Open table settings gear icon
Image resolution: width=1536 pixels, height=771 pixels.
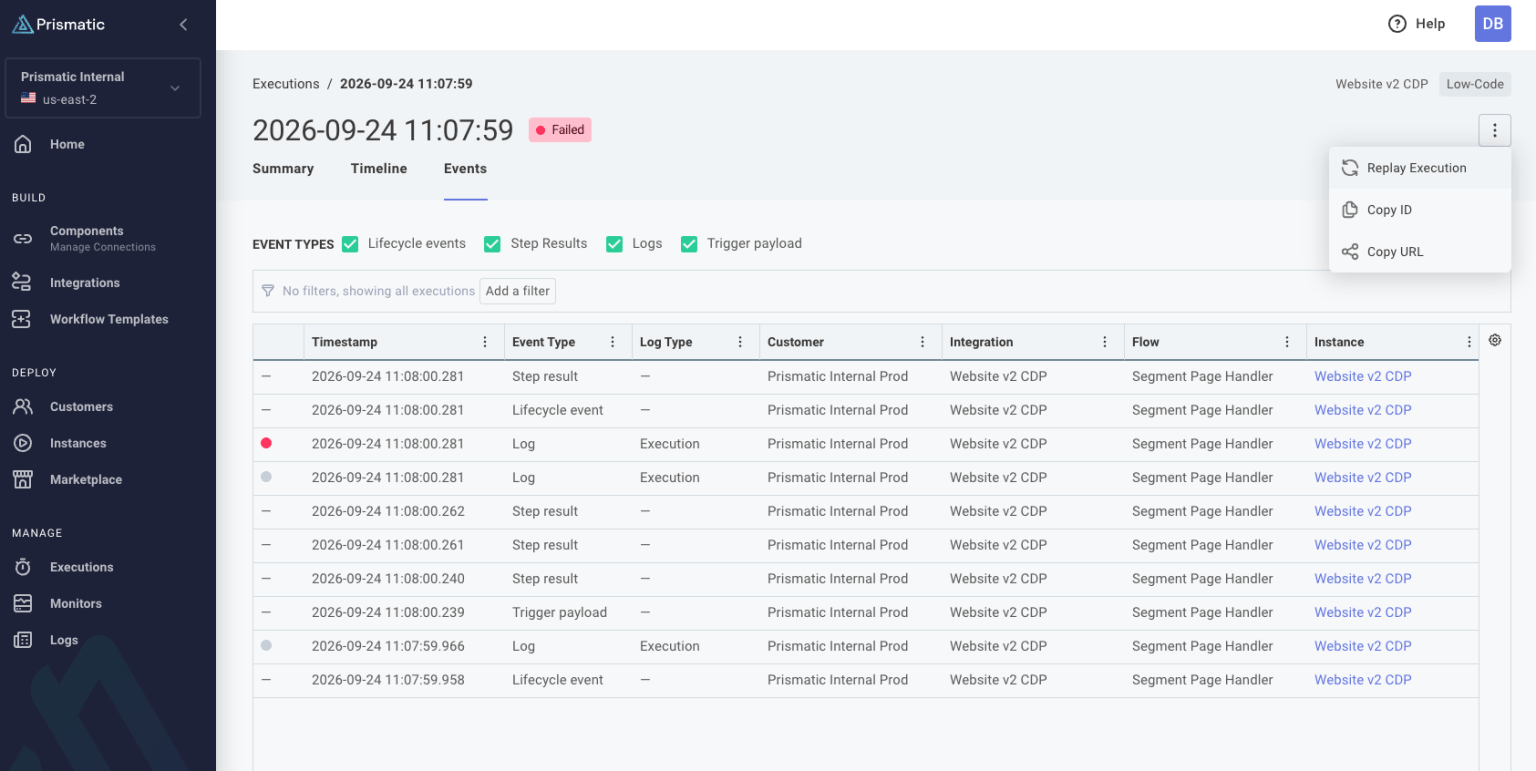1495,340
